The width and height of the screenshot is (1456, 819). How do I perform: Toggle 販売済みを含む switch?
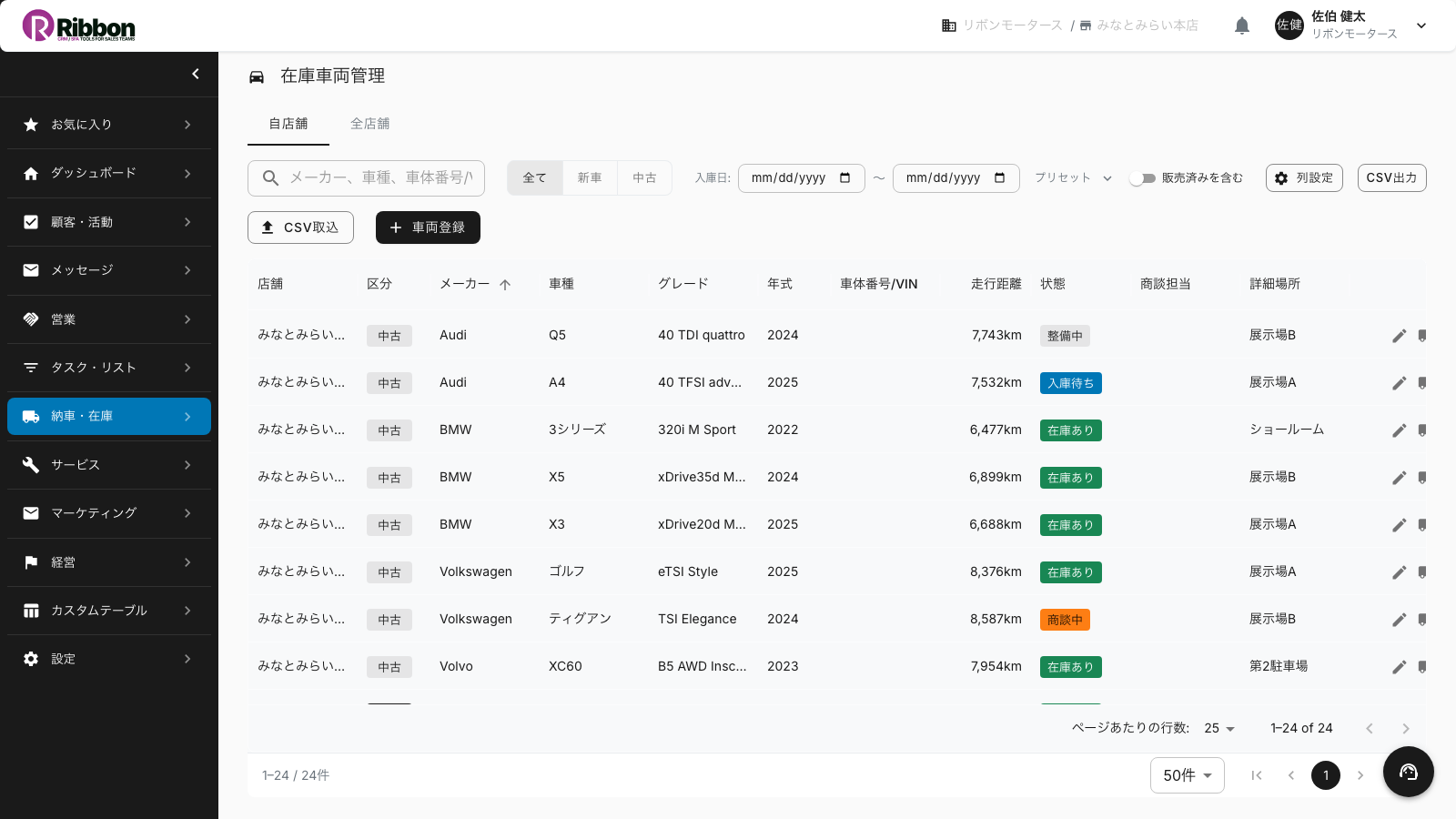tap(1142, 178)
